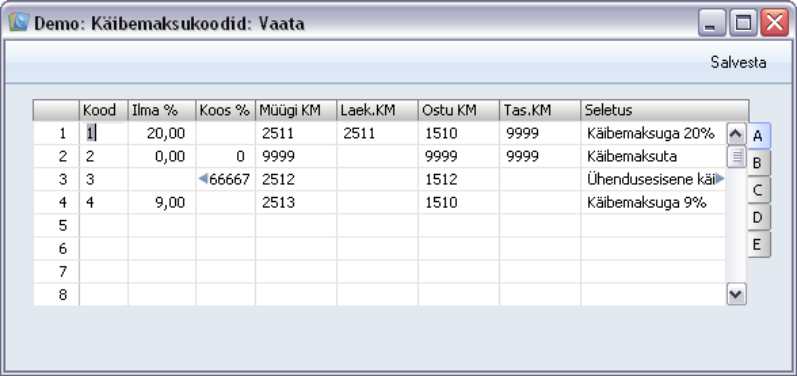The height and width of the screenshot is (376, 797).
Task: Click the Salvesta button
Action: tap(738, 62)
